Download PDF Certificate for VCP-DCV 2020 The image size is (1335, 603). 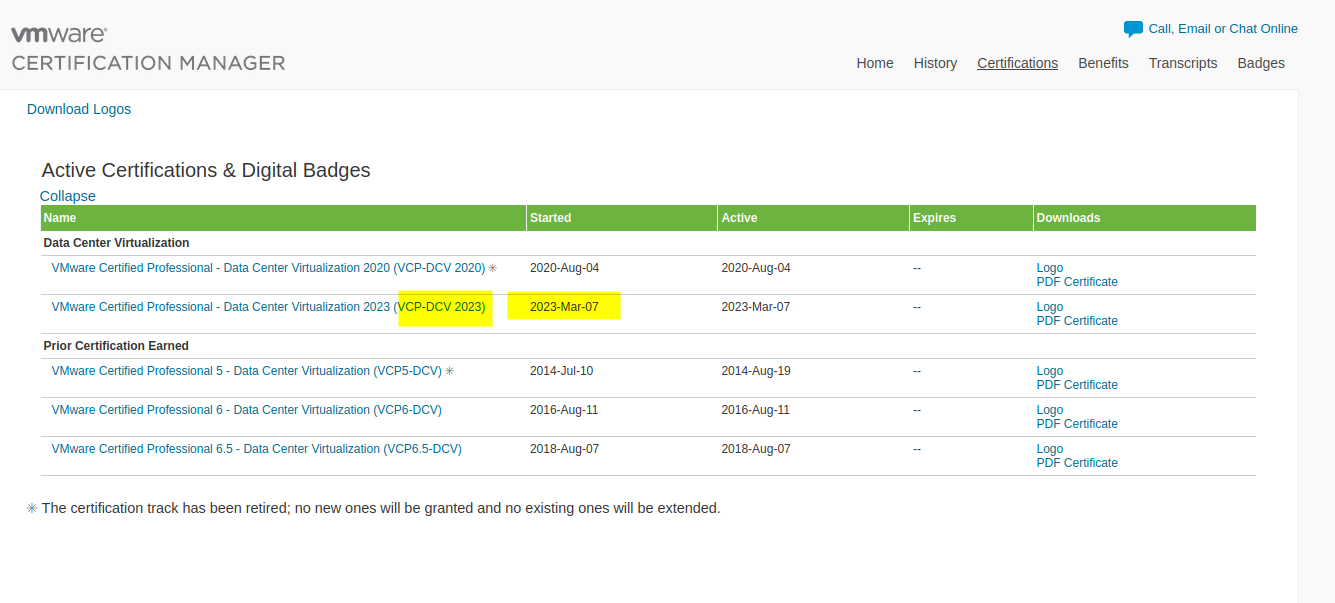coord(1077,282)
